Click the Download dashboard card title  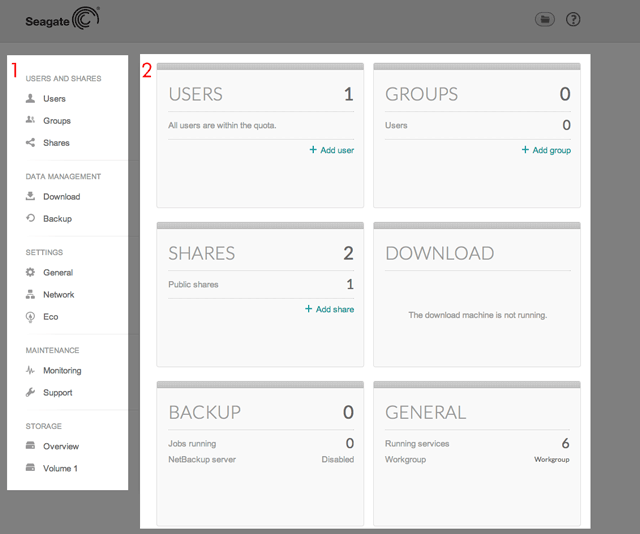439,253
